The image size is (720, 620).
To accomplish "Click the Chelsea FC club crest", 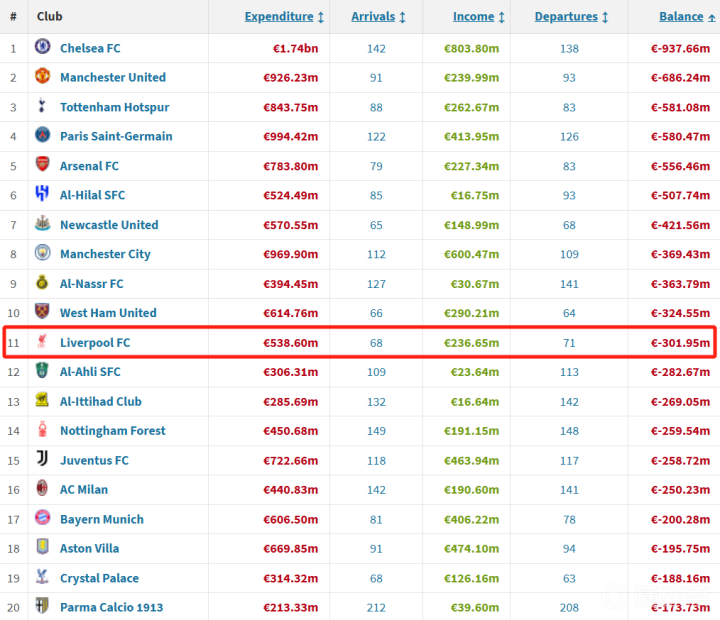I will coord(43,46).
